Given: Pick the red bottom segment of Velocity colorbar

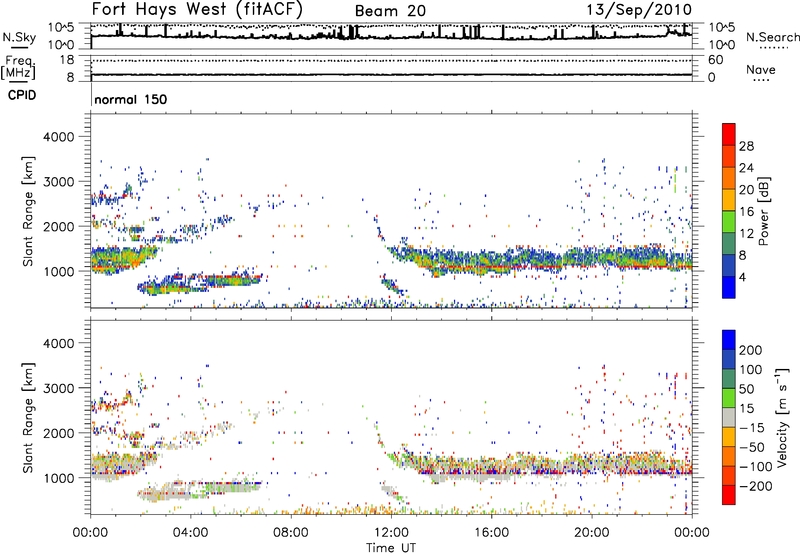Looking at the screenshot, I should pyautogui.click(x=729, y=495).
